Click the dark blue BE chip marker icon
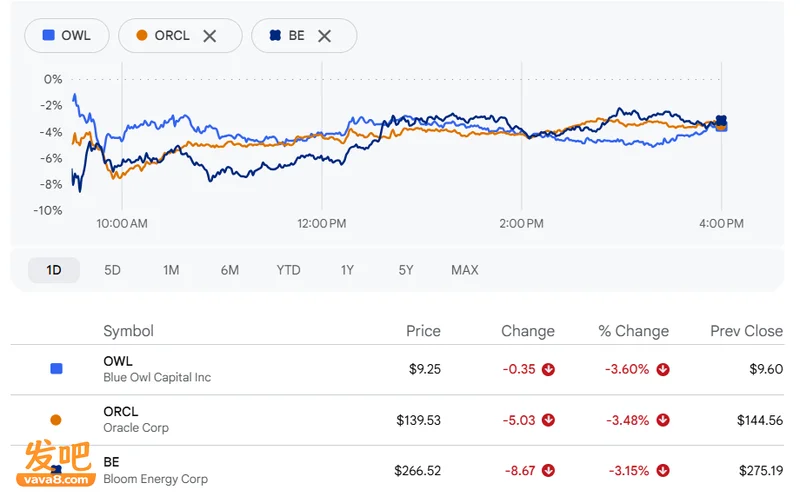 coord(275,35)
